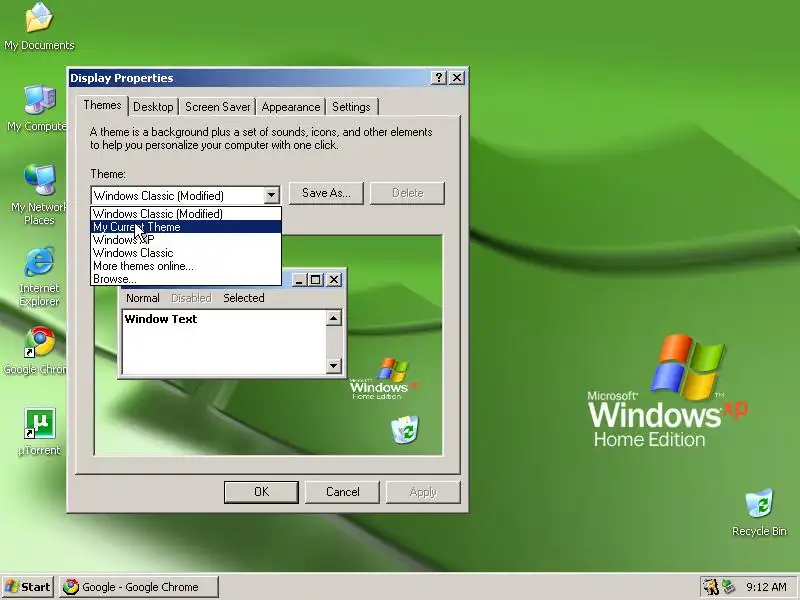800x600 pixels.
Task: Switch to the Desktop tab
Action: click(x=153, y=107)
